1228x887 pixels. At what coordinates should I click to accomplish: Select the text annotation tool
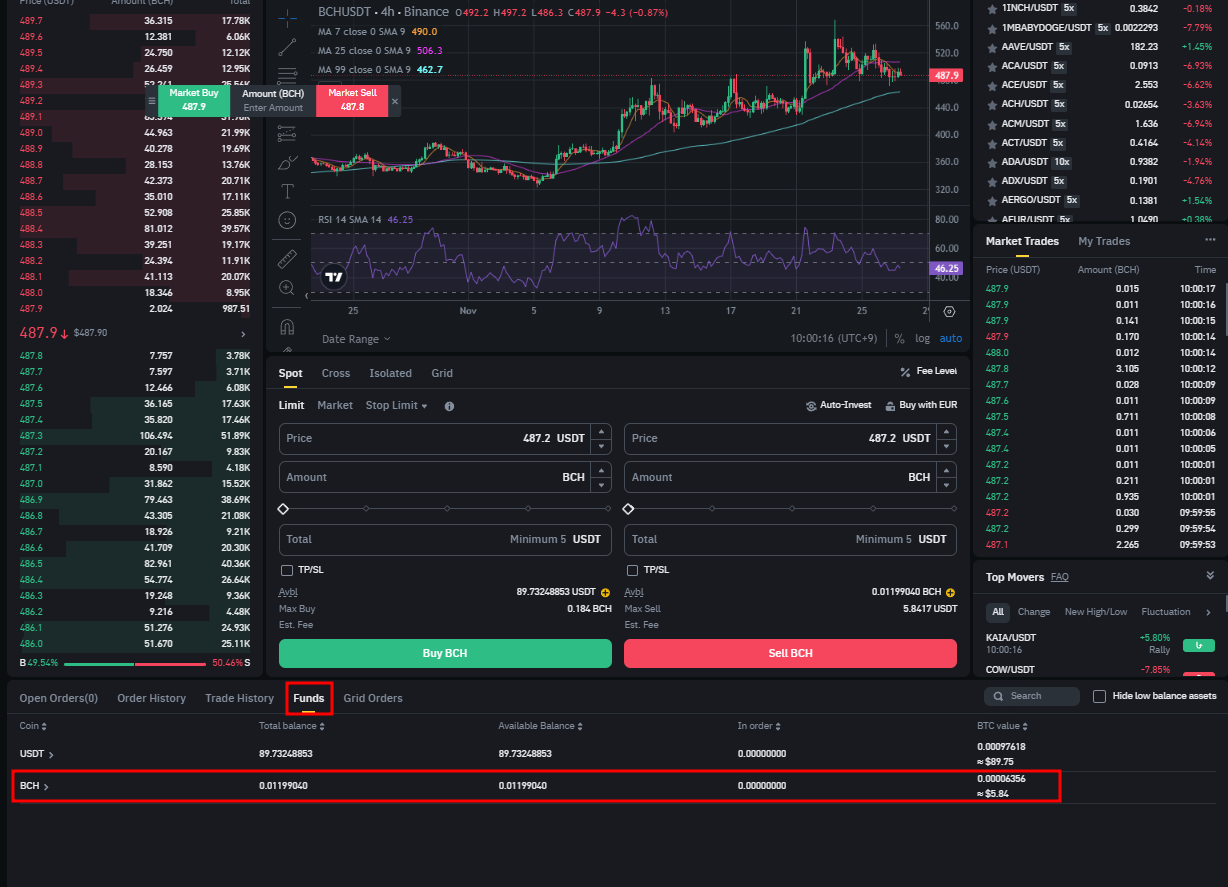[x=287, y=191]
